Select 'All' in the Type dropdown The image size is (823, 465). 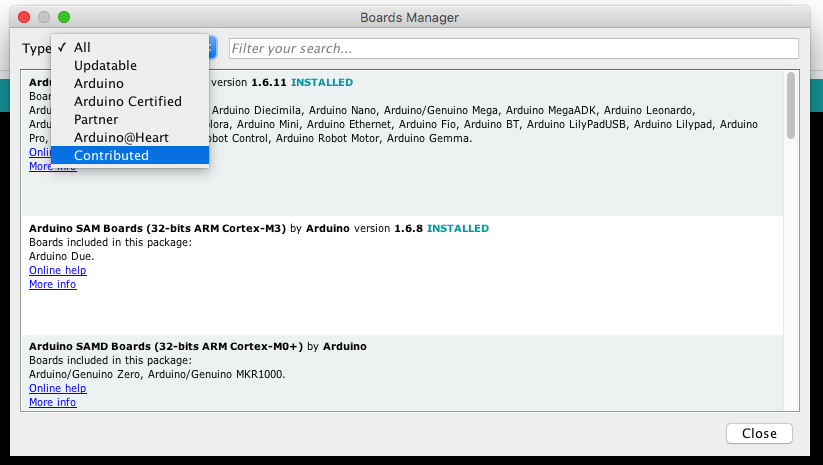(x=130, y=47)
